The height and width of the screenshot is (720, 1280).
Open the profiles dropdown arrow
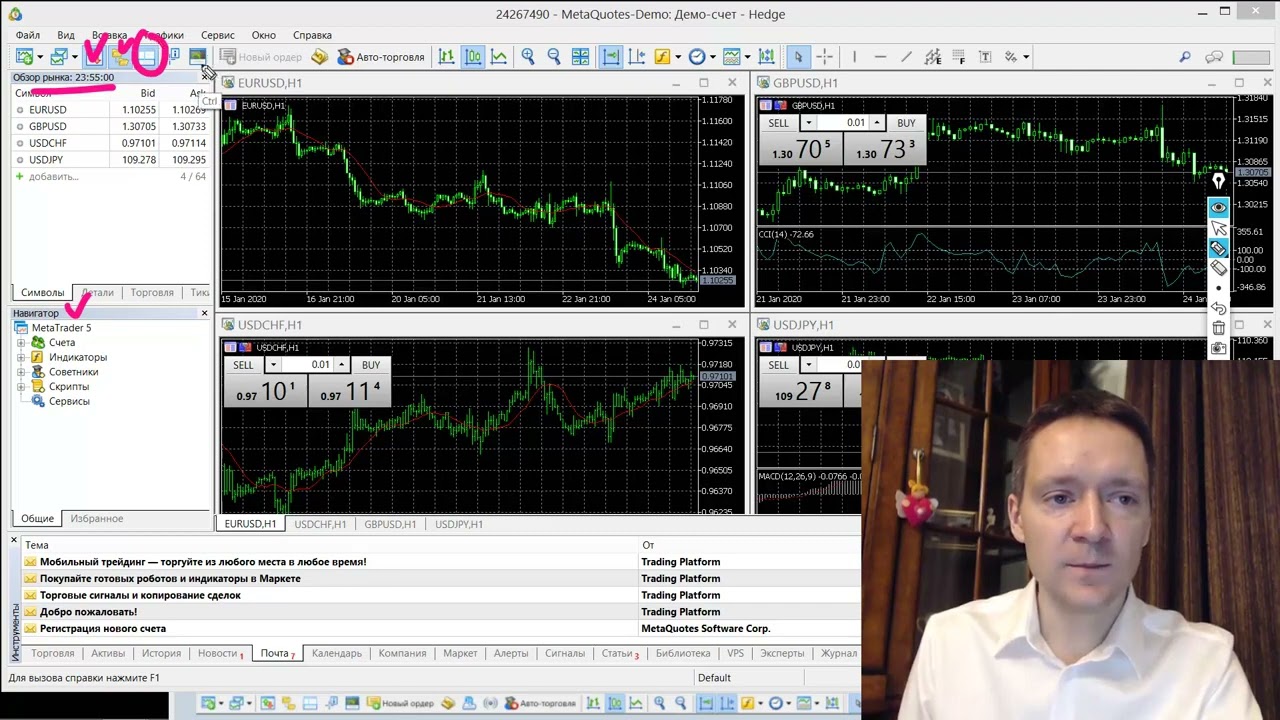point(74,57)
